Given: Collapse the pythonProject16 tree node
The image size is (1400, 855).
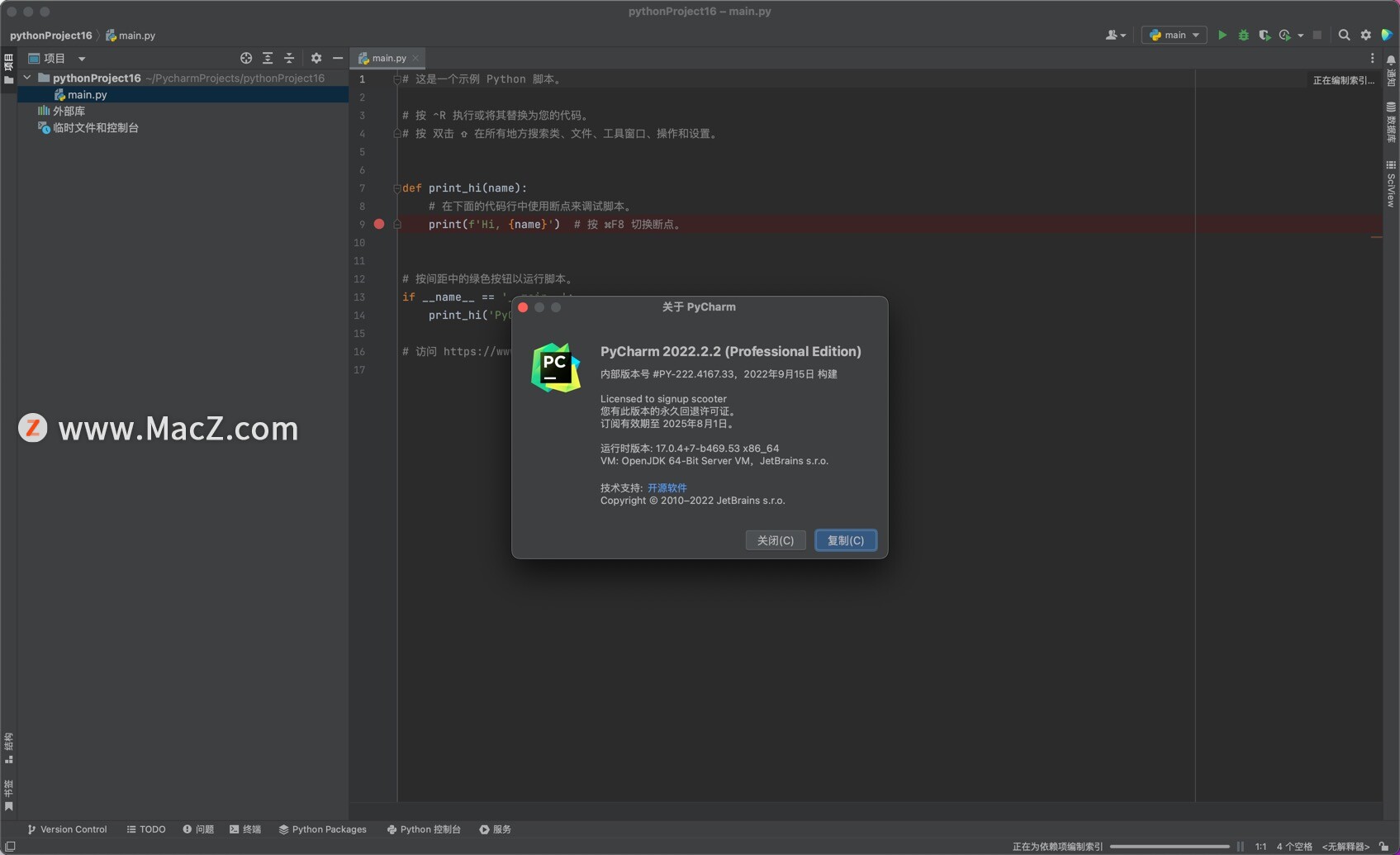Looking at the screenshot, I should (x=27, y=78).
